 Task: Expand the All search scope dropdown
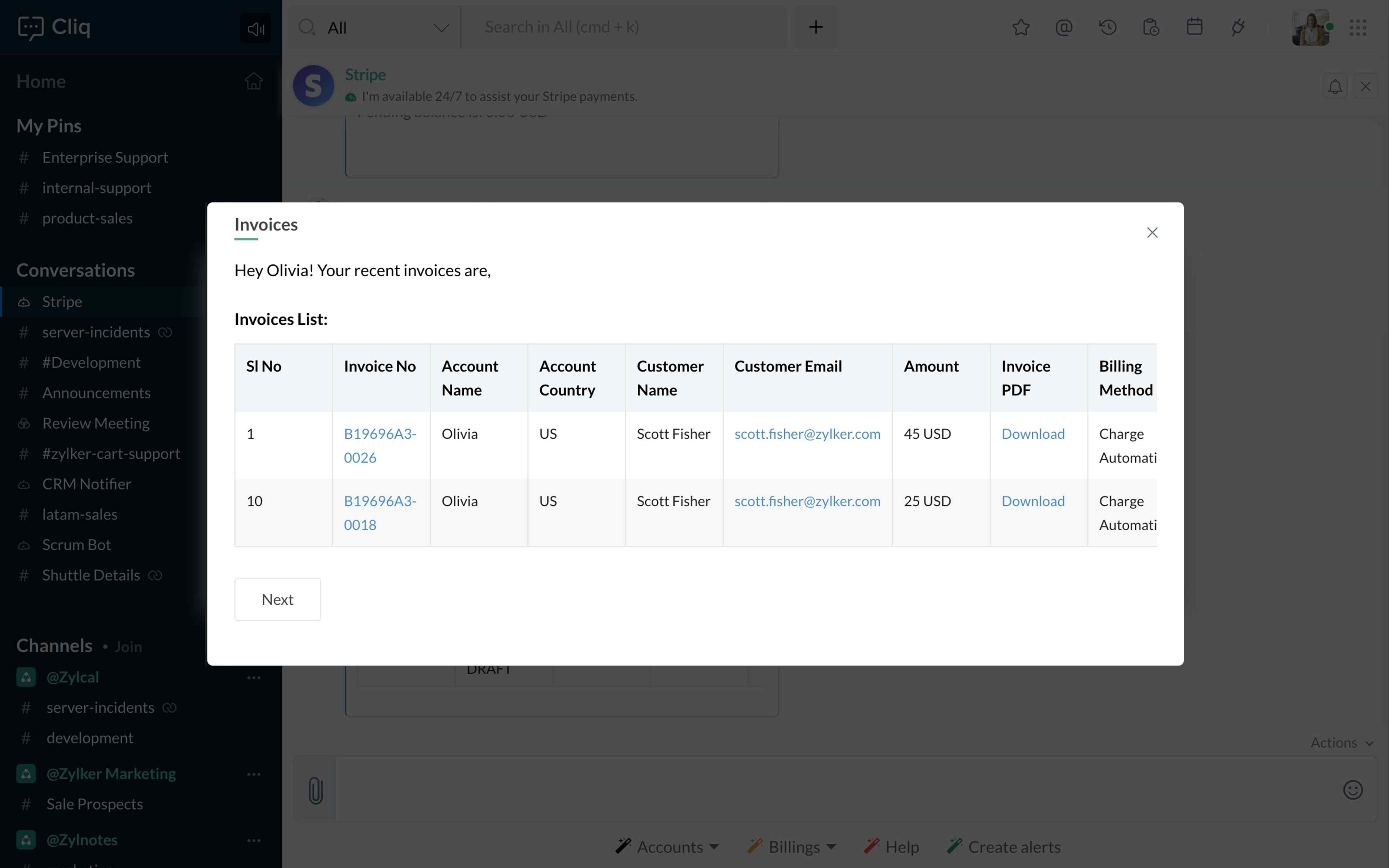[388, 28]
